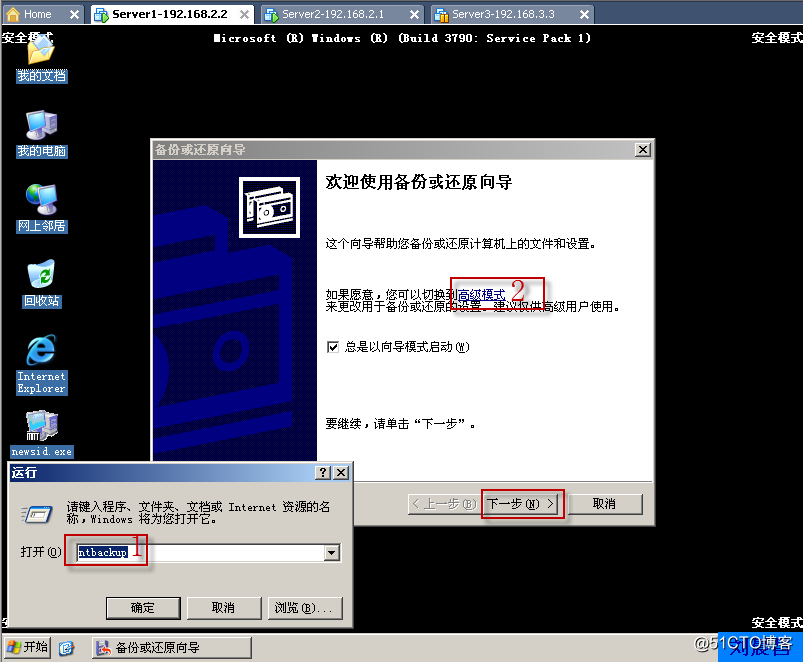Click the Advanced Mode (高级模式) link
The height and width of the screenshot is (662, 803).
click(481, 294)
